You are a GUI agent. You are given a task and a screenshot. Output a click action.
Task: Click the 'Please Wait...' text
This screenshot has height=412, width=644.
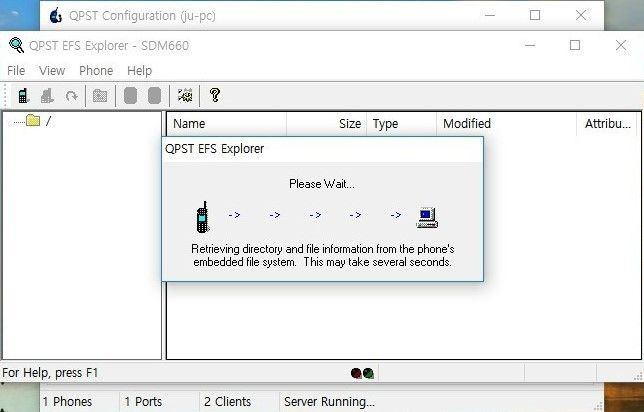coord(322,184)
